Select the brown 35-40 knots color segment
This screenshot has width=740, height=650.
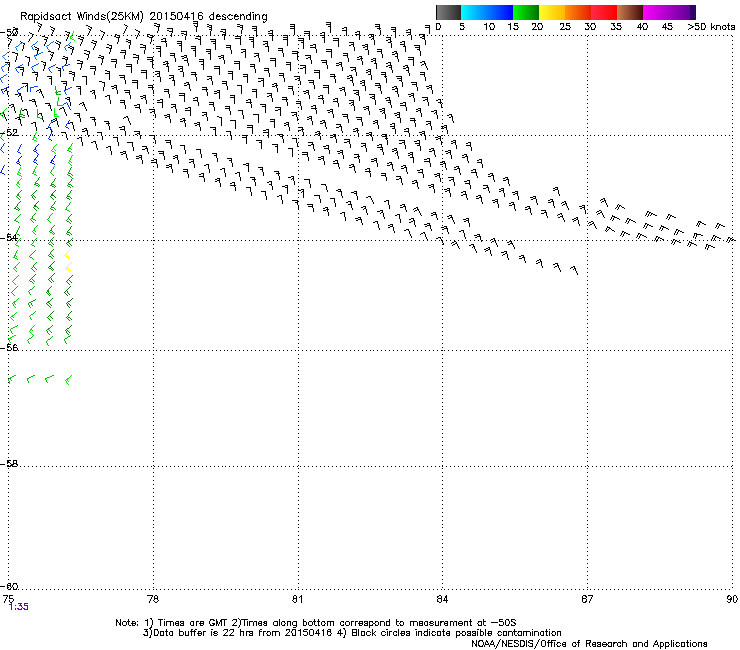(630, 12)
